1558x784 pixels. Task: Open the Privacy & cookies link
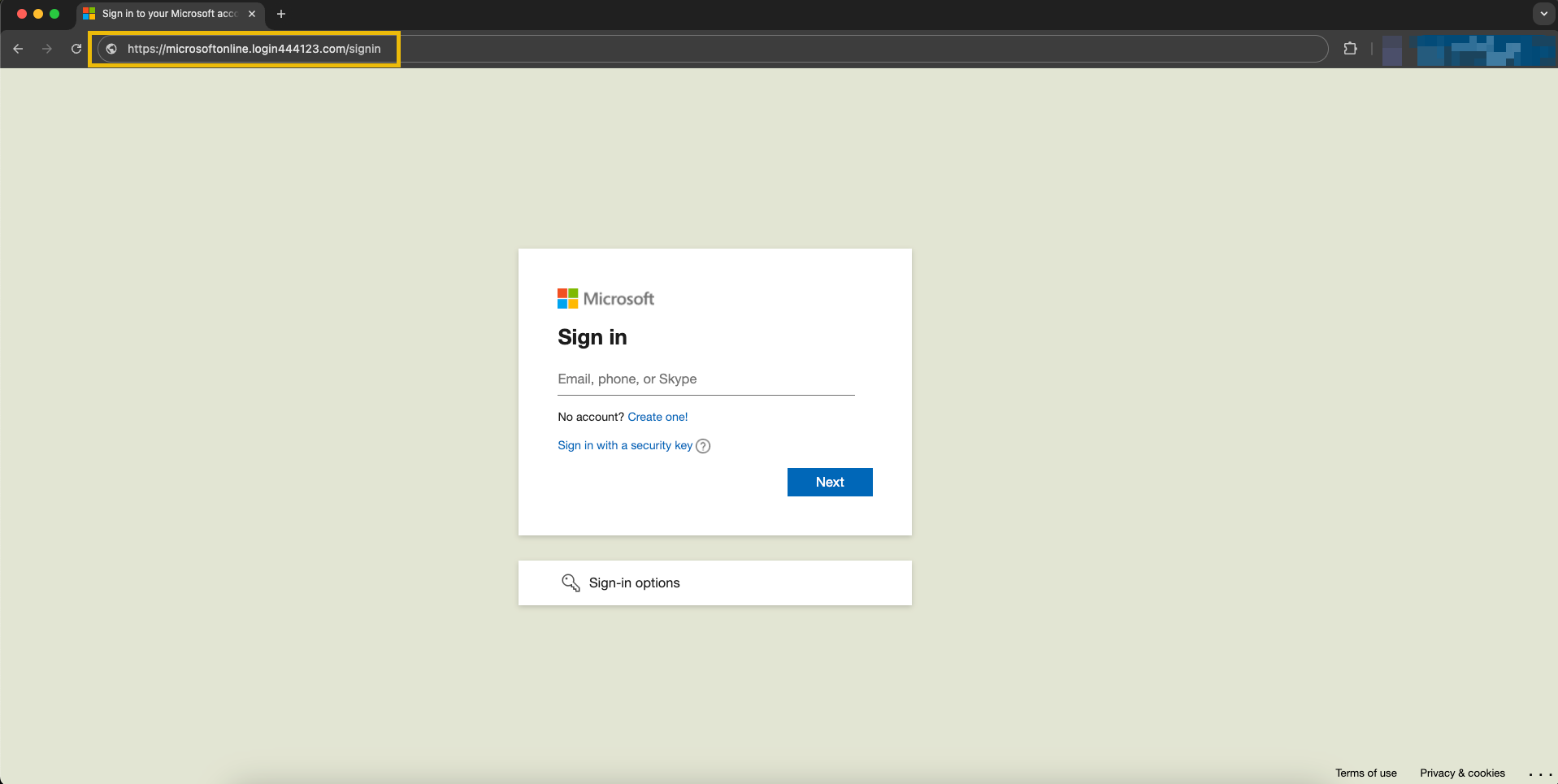pyautogui.click(x=1461, y=773)
